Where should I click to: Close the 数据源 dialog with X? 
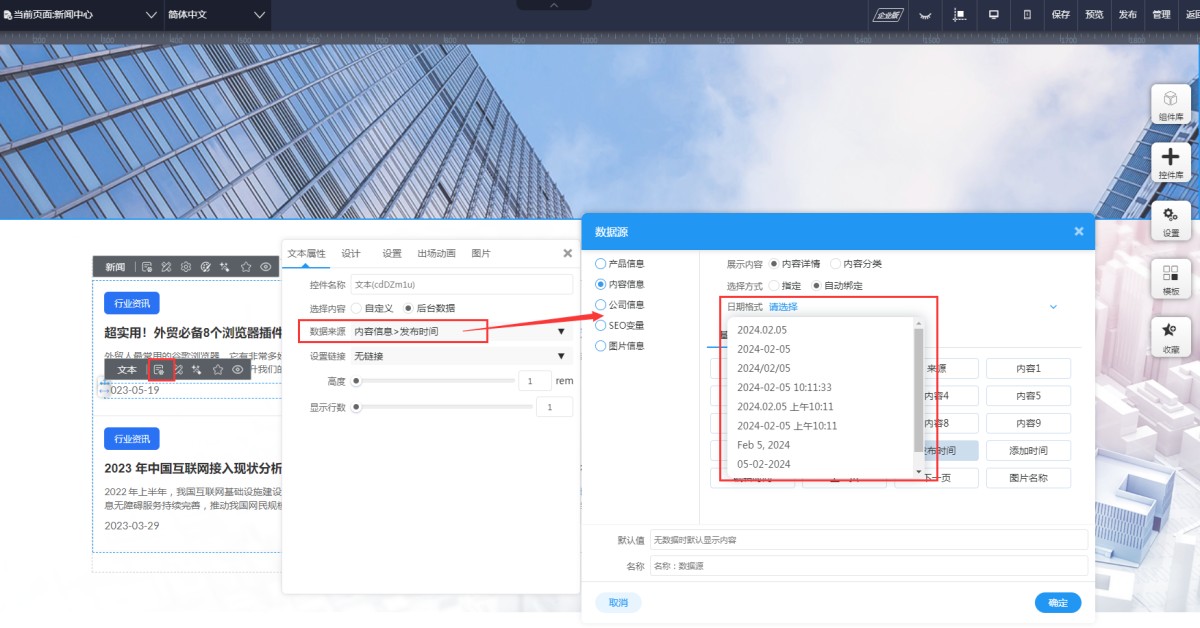[x=1079, y=231]
